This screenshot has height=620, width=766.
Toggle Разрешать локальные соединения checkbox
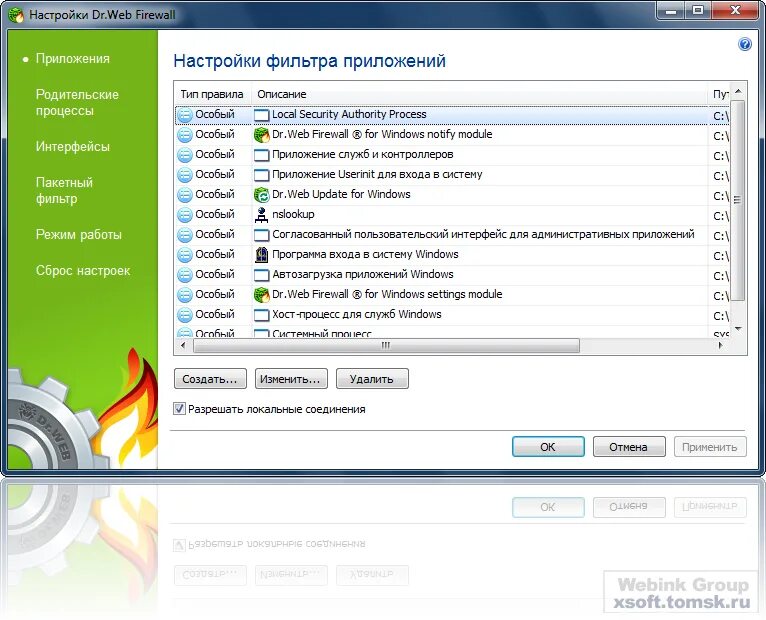pos(179,409)
